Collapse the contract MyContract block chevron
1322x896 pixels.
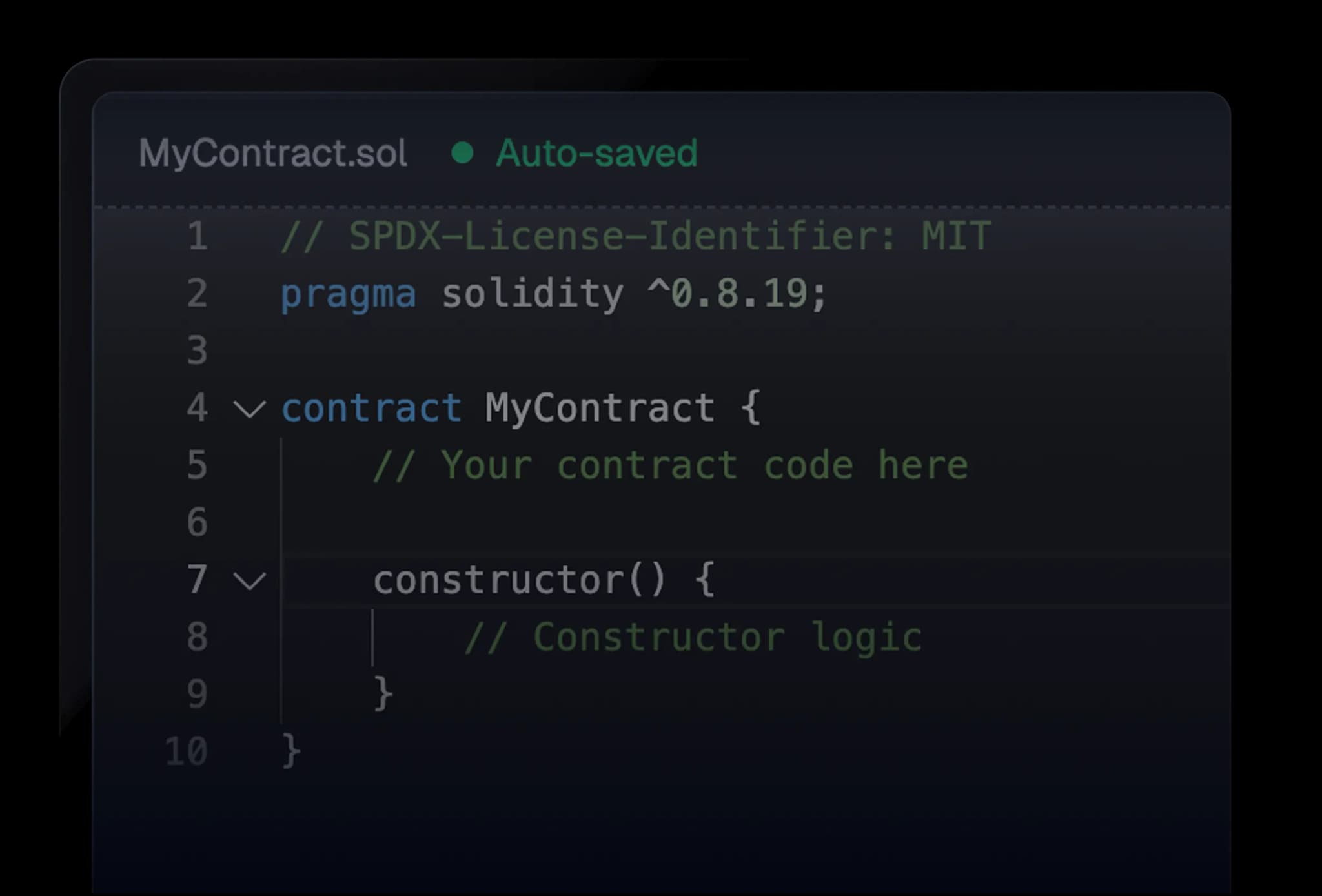[x=249, y=409]
